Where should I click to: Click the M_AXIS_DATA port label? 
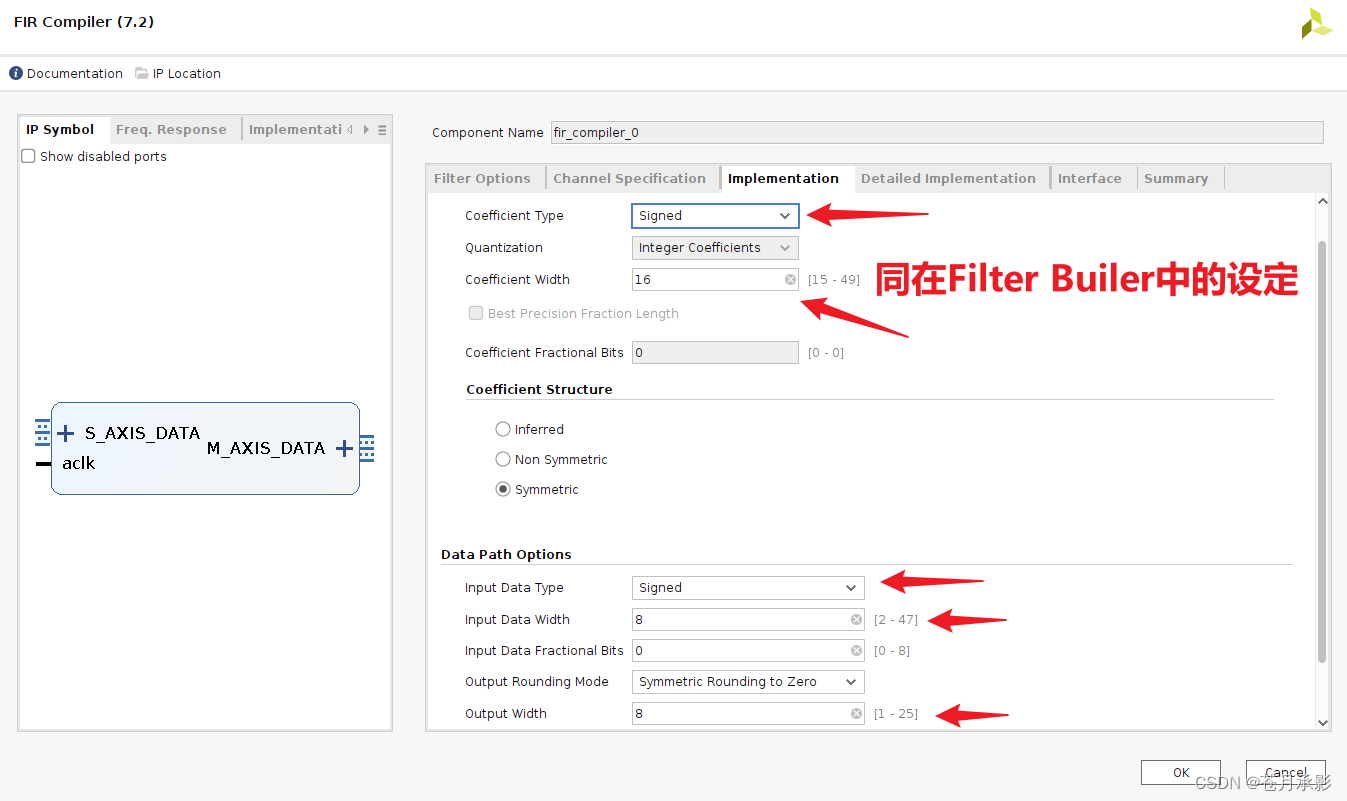click(x=266, y=448)
